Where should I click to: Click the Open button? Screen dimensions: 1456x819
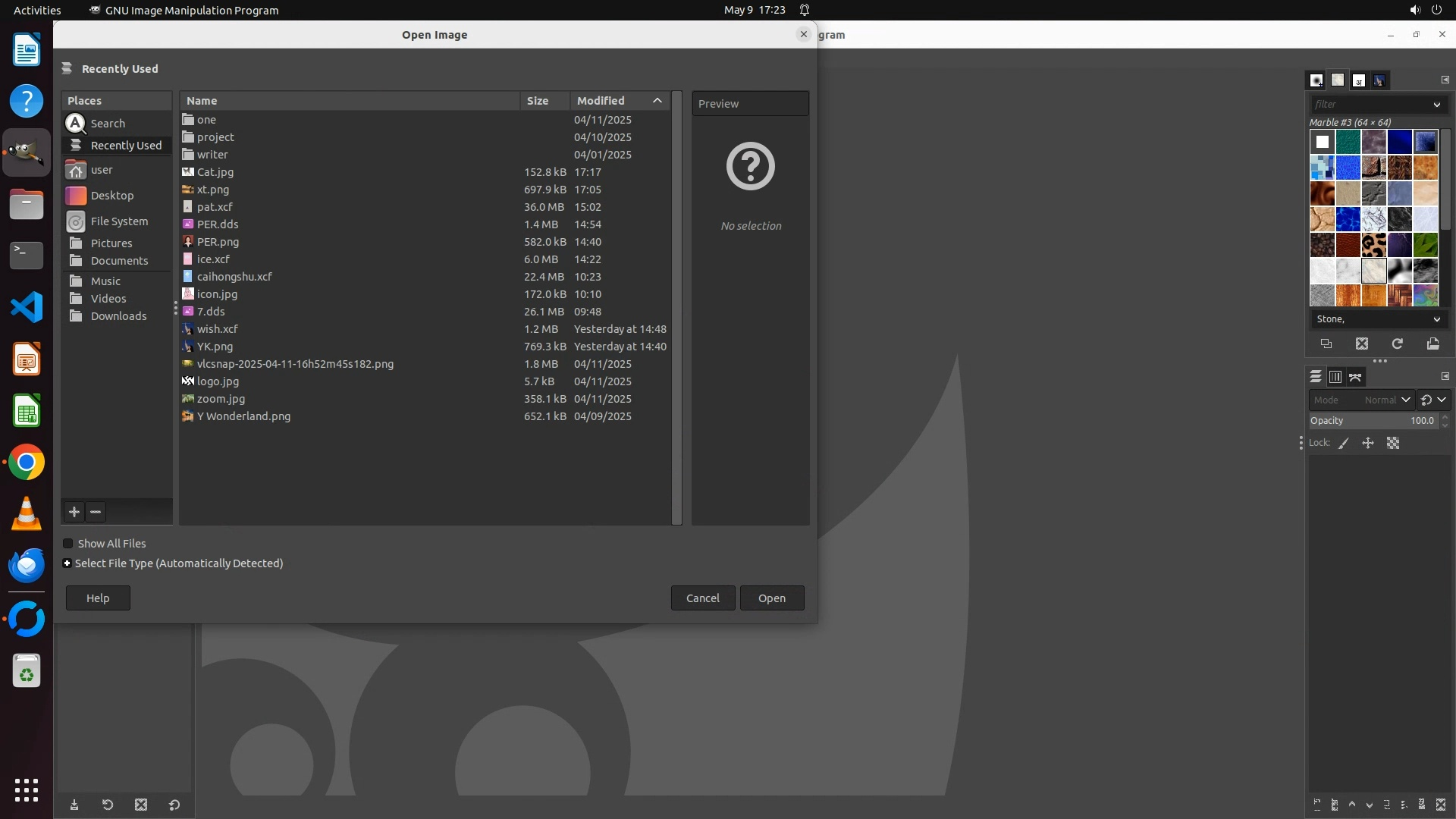click(x=772, y=598)
